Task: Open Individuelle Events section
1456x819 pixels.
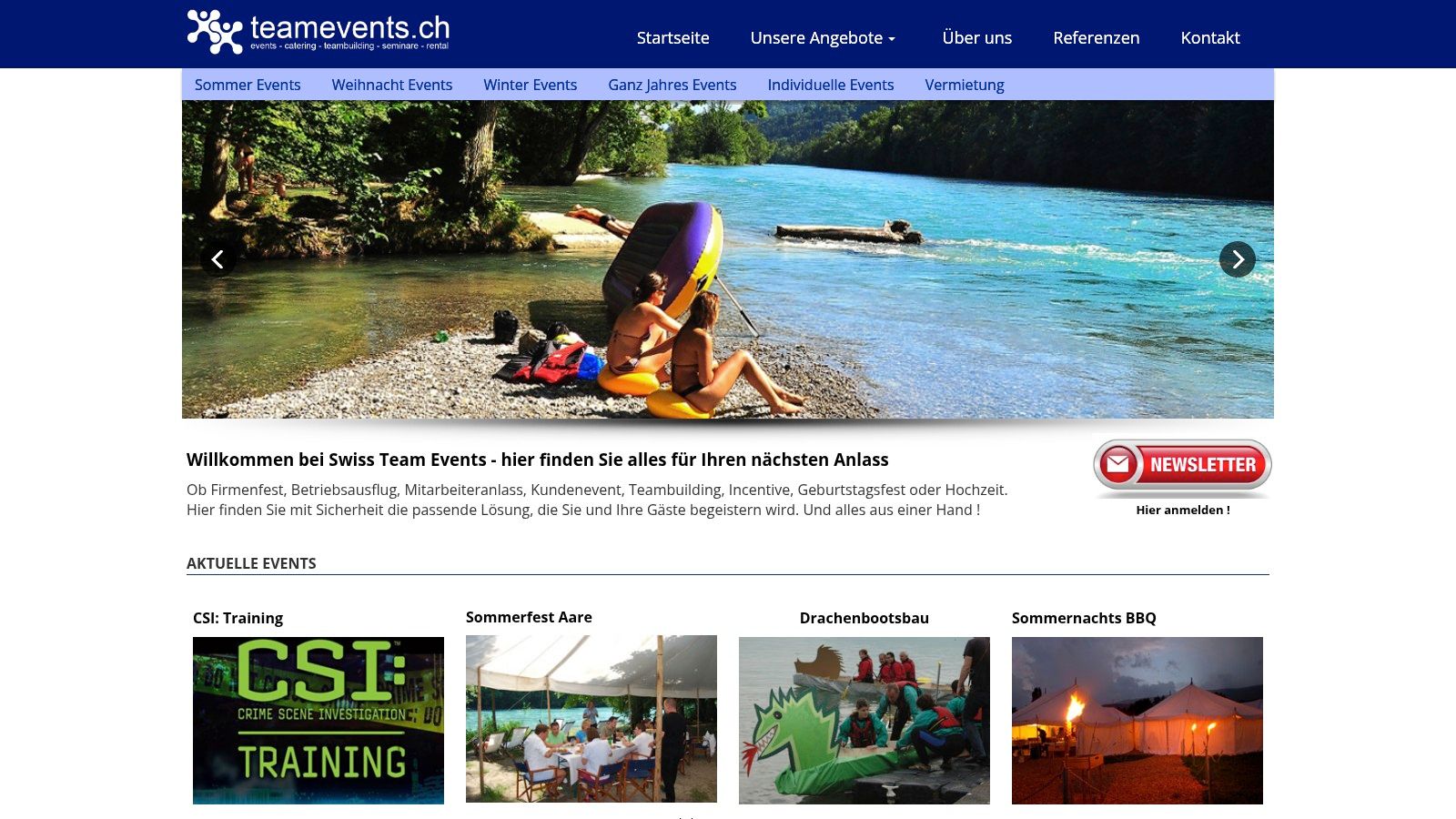Action: (x=830, y=85)
